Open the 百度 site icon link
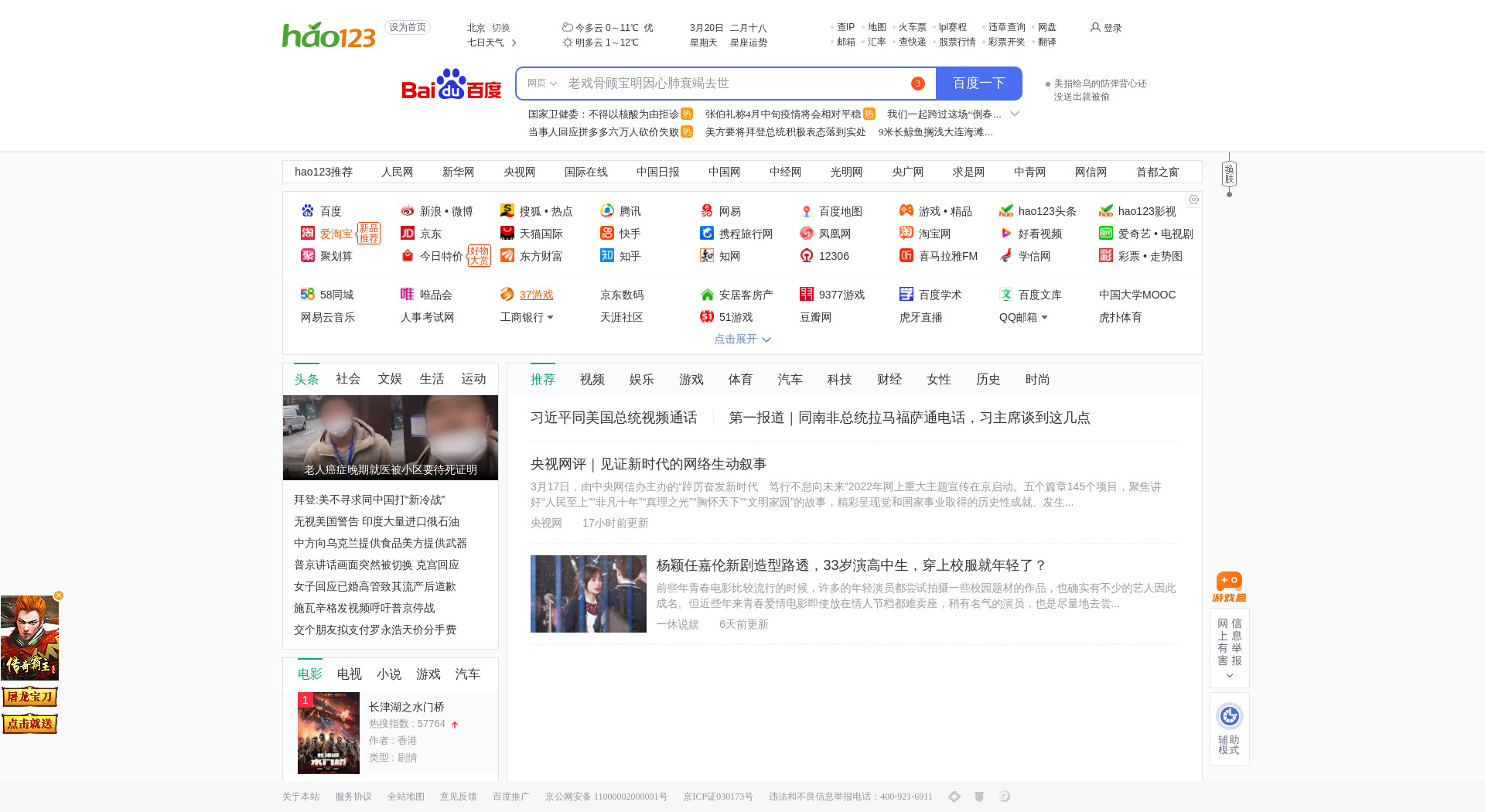Screen dimensions: 1485x812 click(x=308, y=210)
